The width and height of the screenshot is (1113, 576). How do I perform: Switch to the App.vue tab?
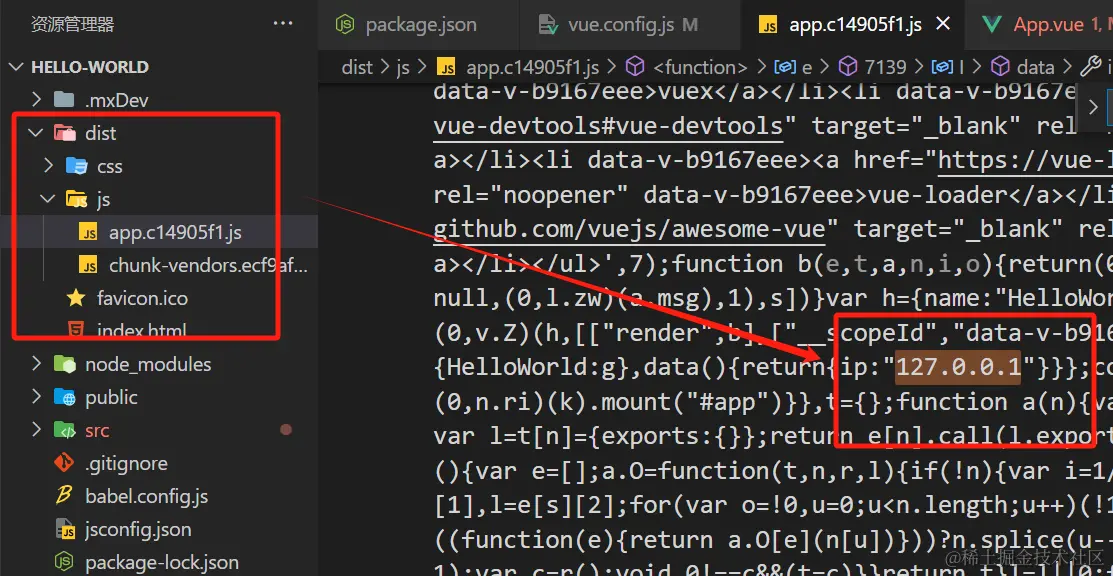[1039, 25]
